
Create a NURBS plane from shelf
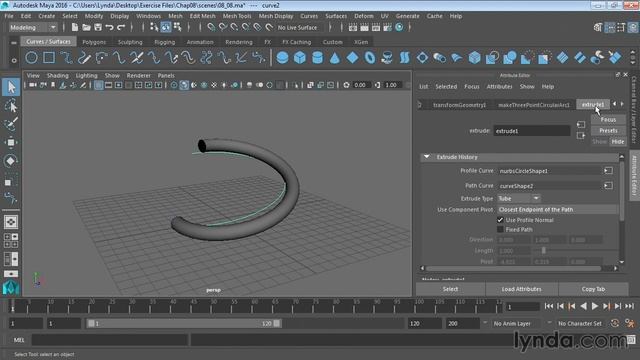point(352,58)
